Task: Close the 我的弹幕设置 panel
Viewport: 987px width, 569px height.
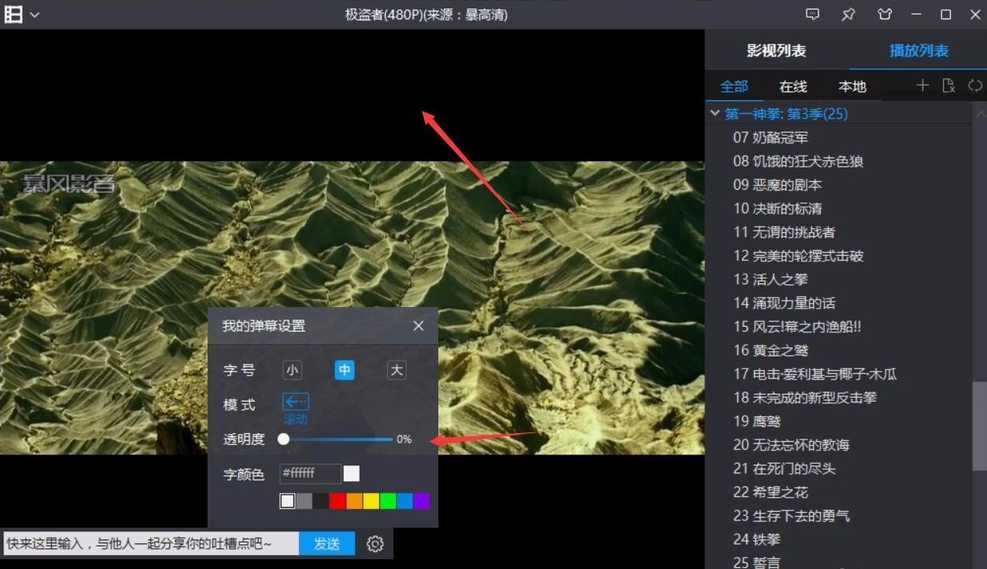Action: 418,326
